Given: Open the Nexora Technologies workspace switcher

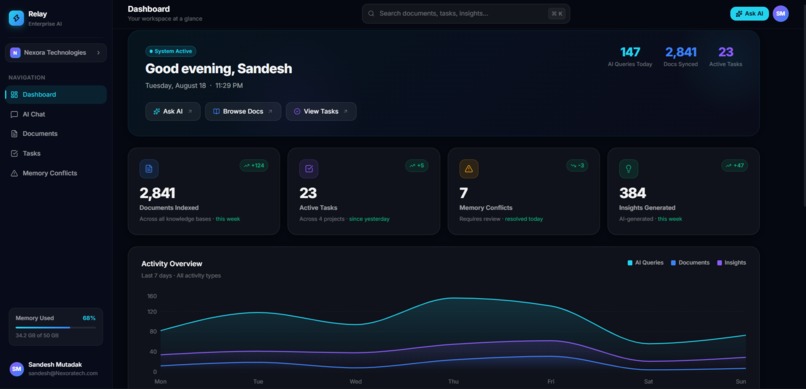Looking at the screenshot, I should (56, 52).
